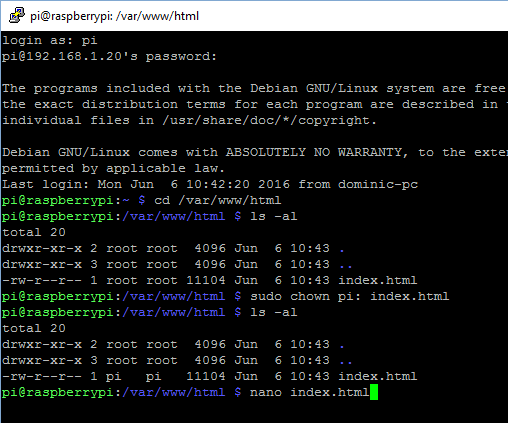Click the 'sudo chown pi: index.html' command
The width and height of the screenshot is (508, 423).
coord(349,296)
